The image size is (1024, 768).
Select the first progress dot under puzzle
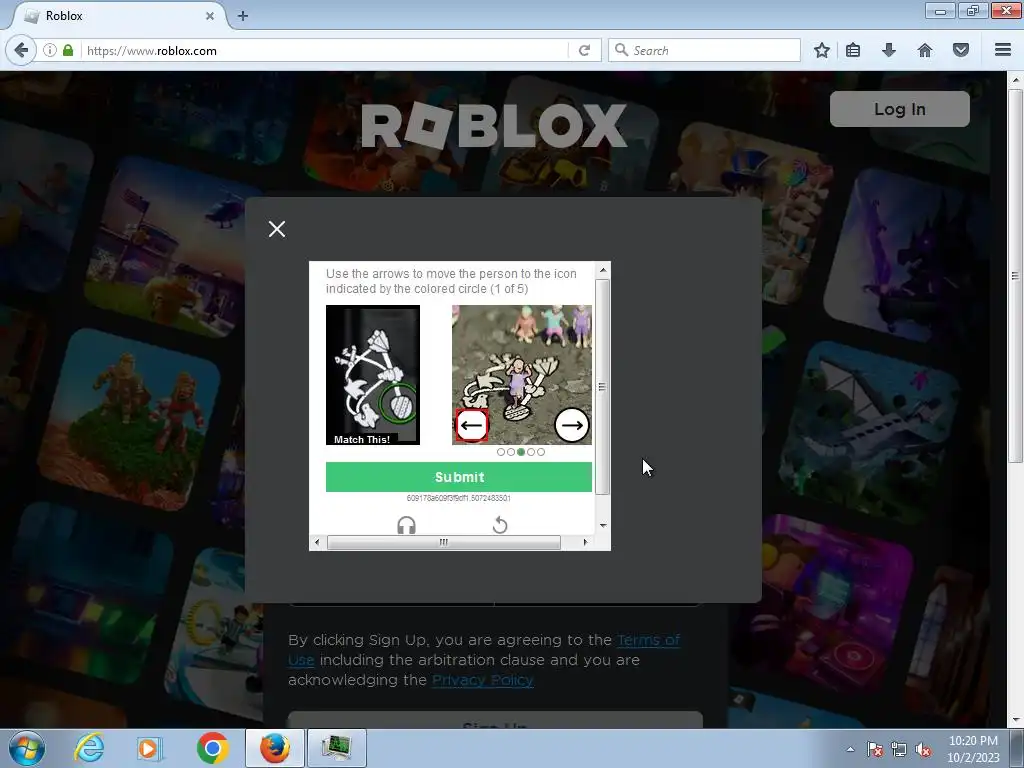[501, 452]
